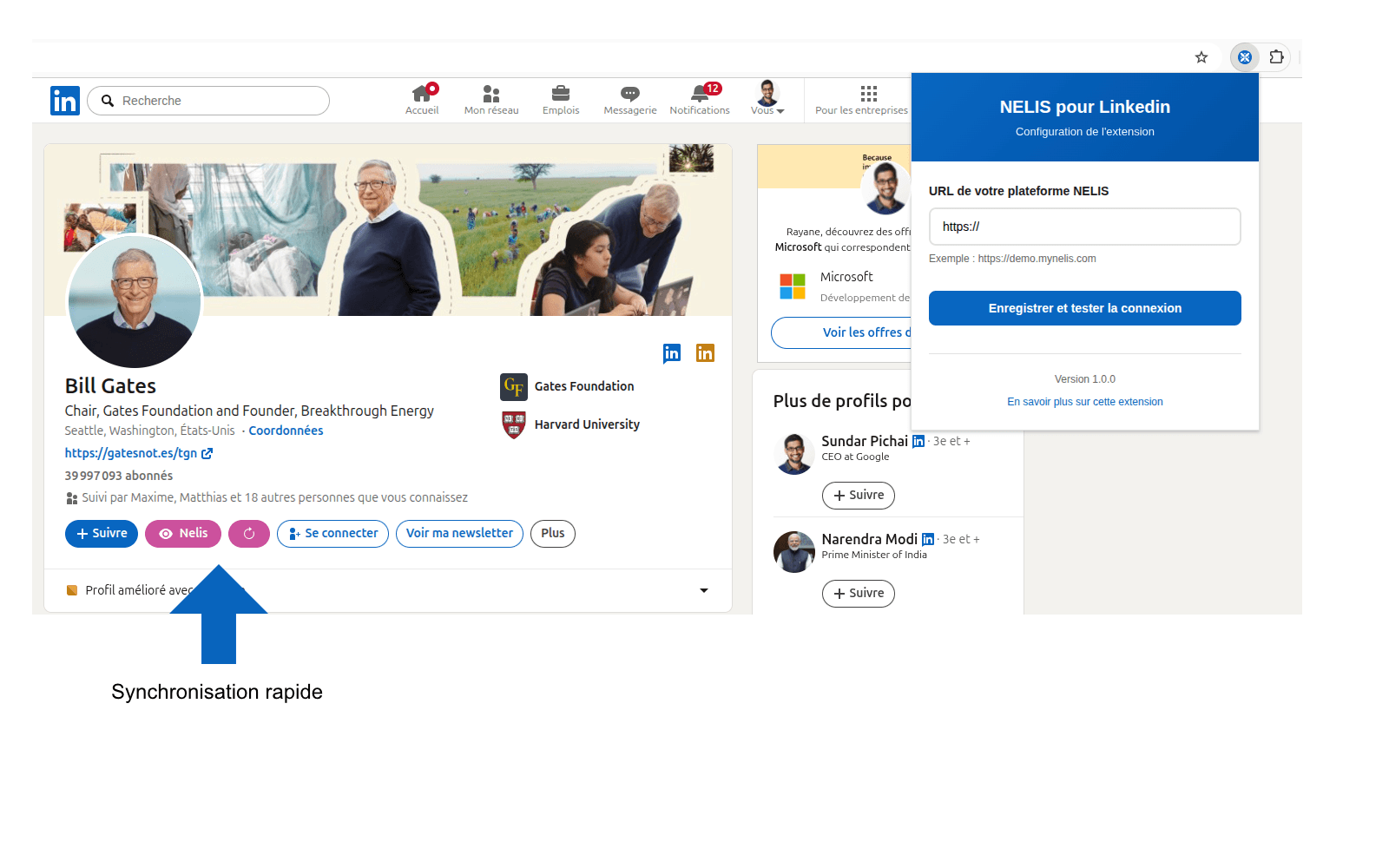
Task: Click Voir les offres button
Action: point(841,332)
